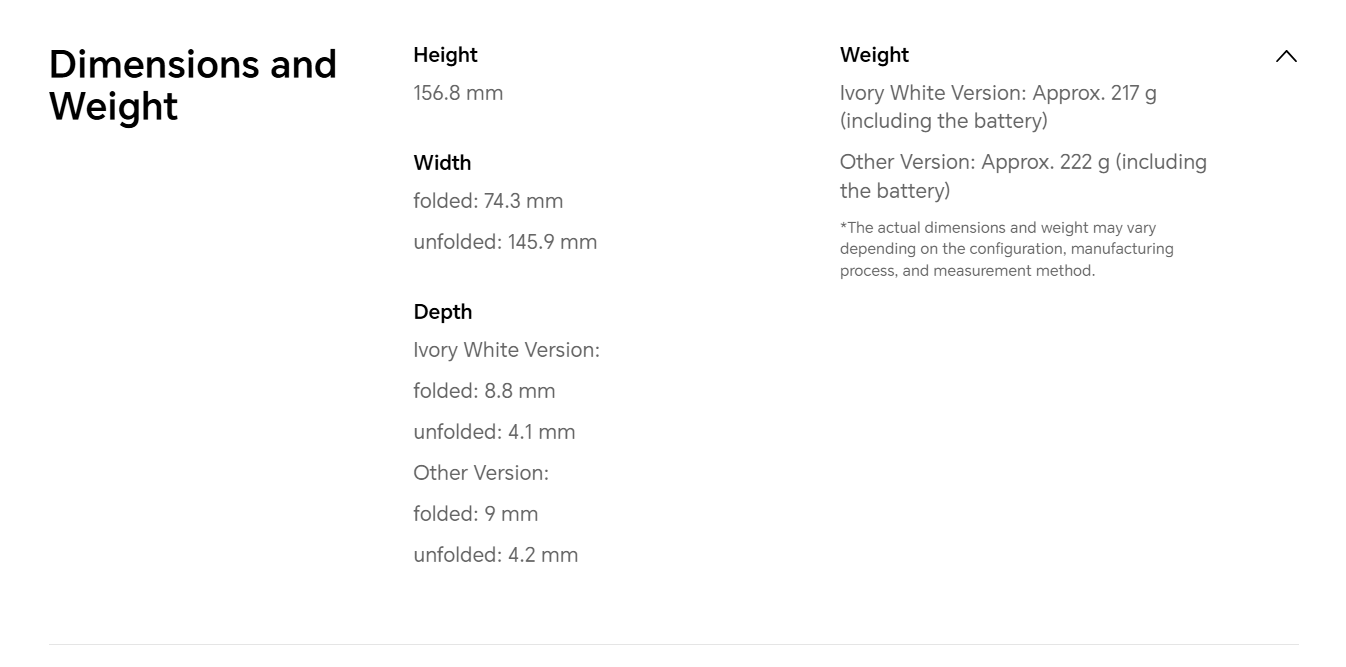Click the Dimensions and Weight heading
The width and height of the screenshot is (1346, 667).
[192, 85]
